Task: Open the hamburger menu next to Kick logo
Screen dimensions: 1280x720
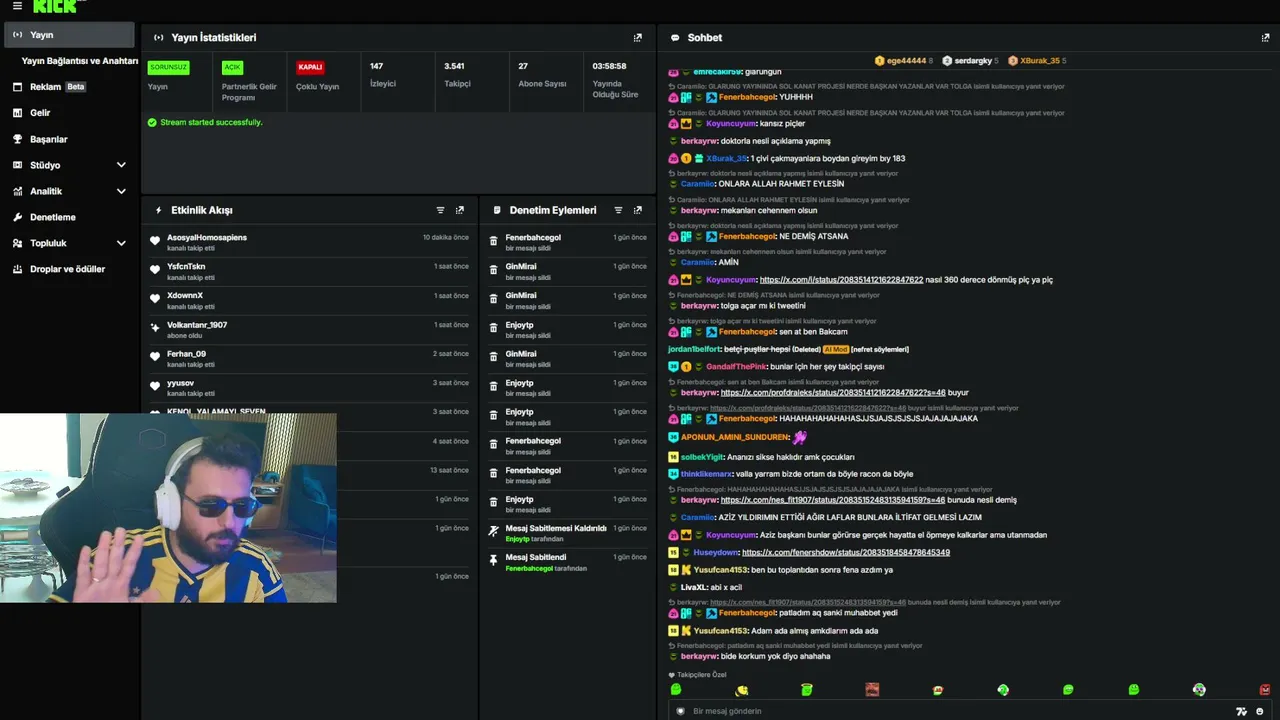Action: 17,6
